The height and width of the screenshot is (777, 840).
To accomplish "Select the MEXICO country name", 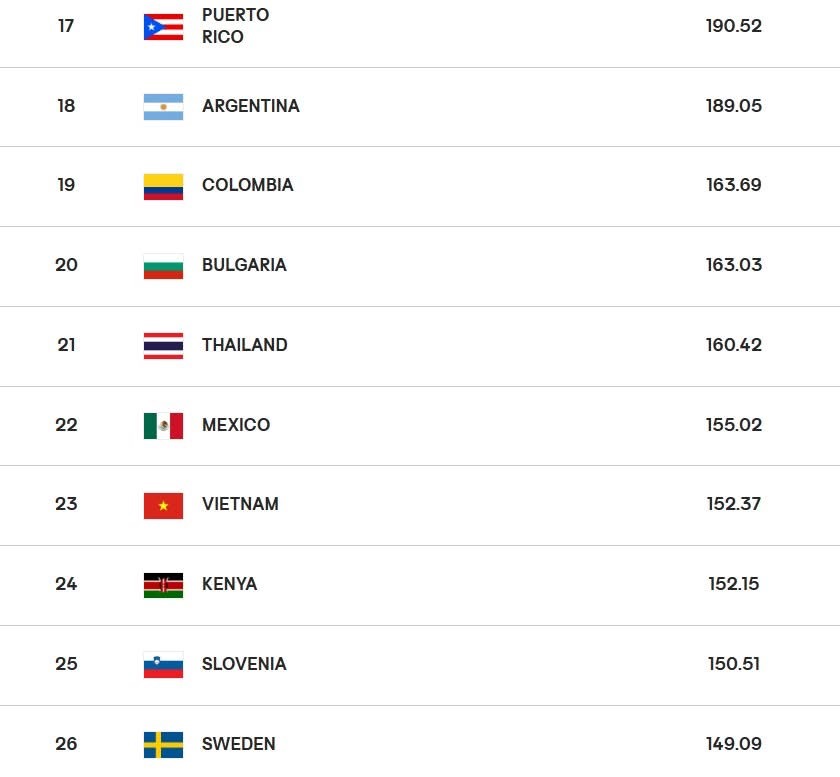I will 236,424.
